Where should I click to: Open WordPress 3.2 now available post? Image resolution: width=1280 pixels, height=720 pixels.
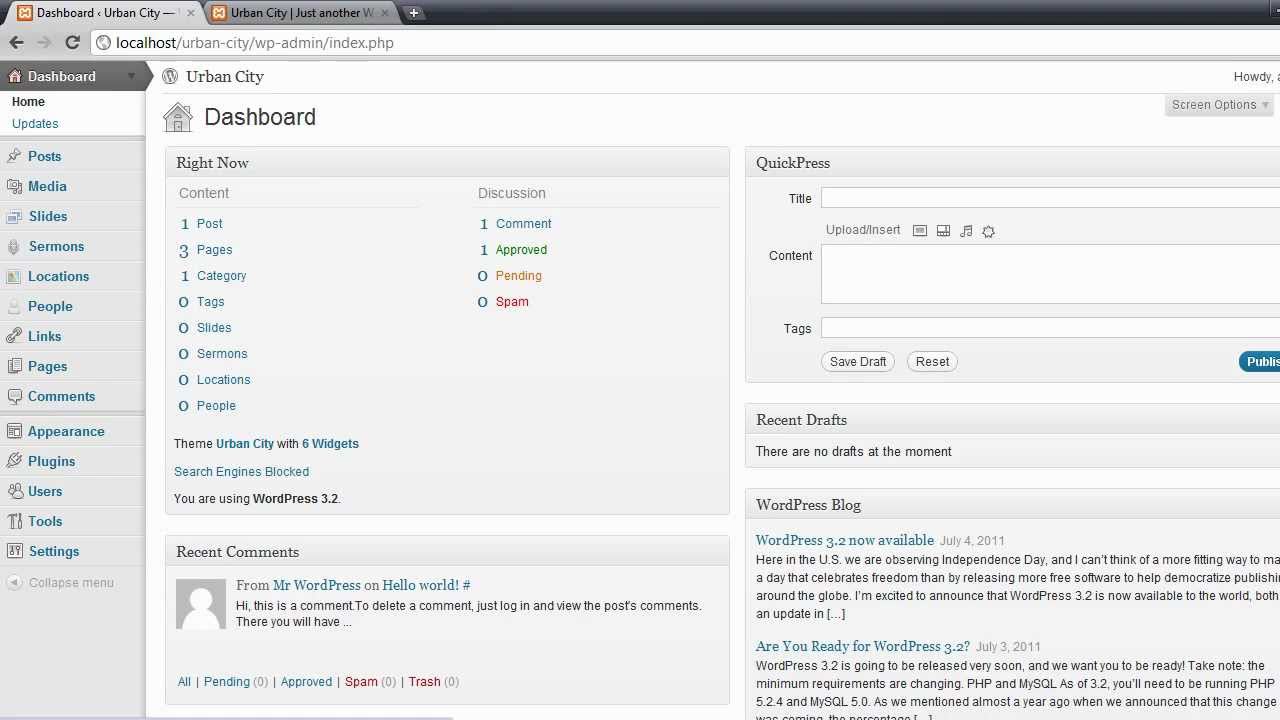pos(845,540)
